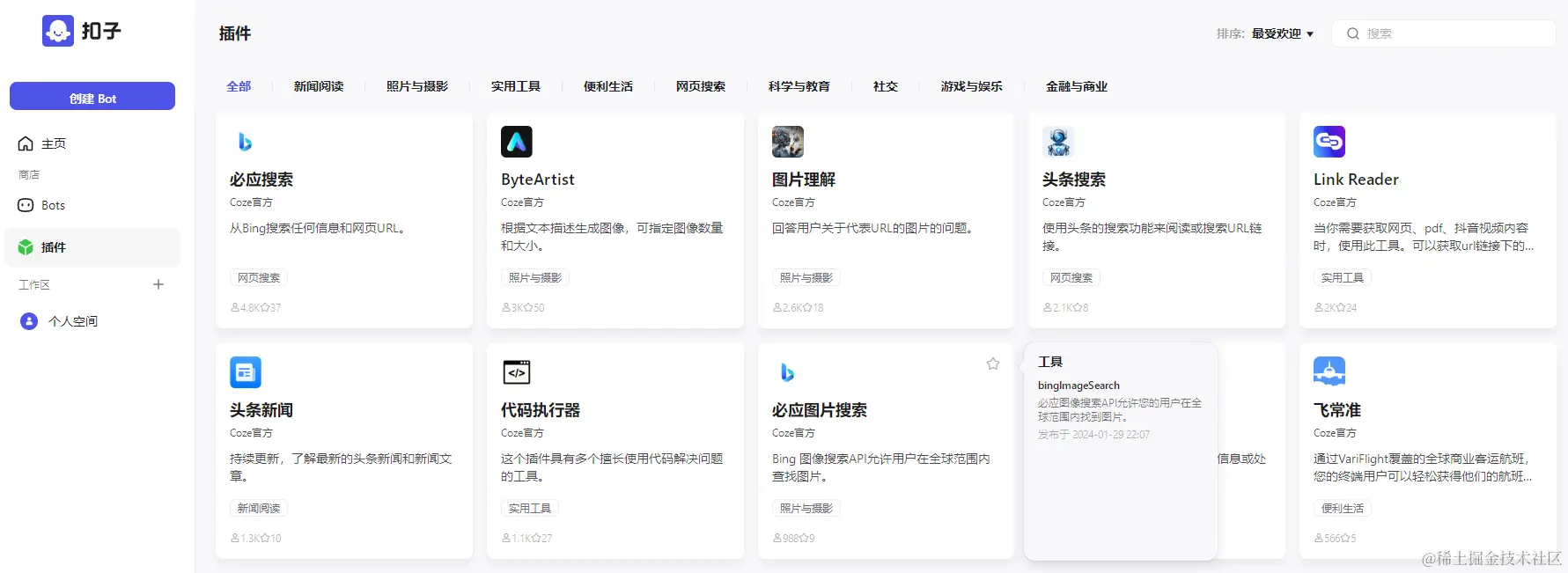Viewport: 1568px width, 573px height.
Task: Click the 创建 Bot button
Action: (92, 97)
